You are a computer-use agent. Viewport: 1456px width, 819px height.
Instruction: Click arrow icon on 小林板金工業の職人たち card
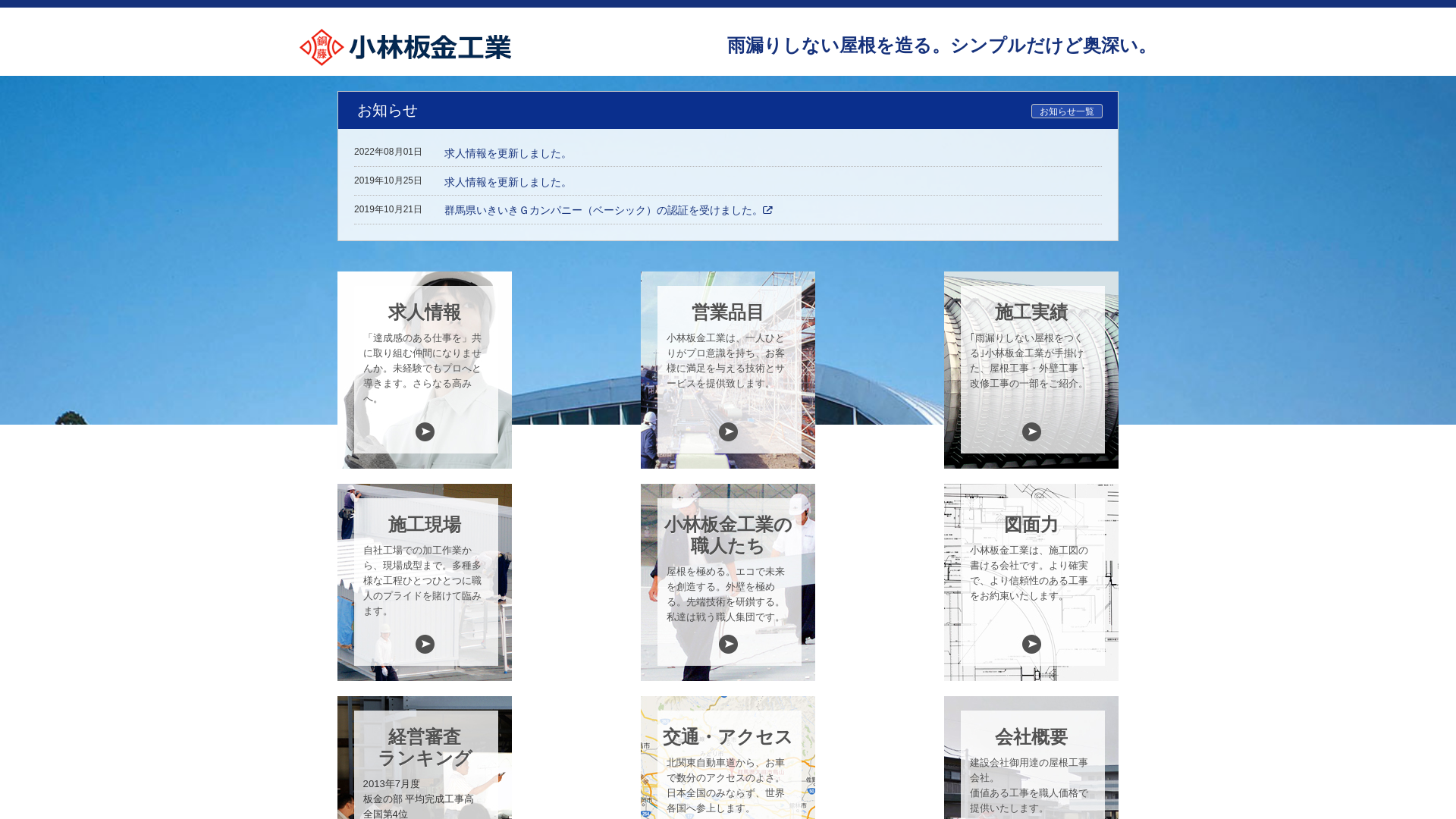click(x=728, y=644)
